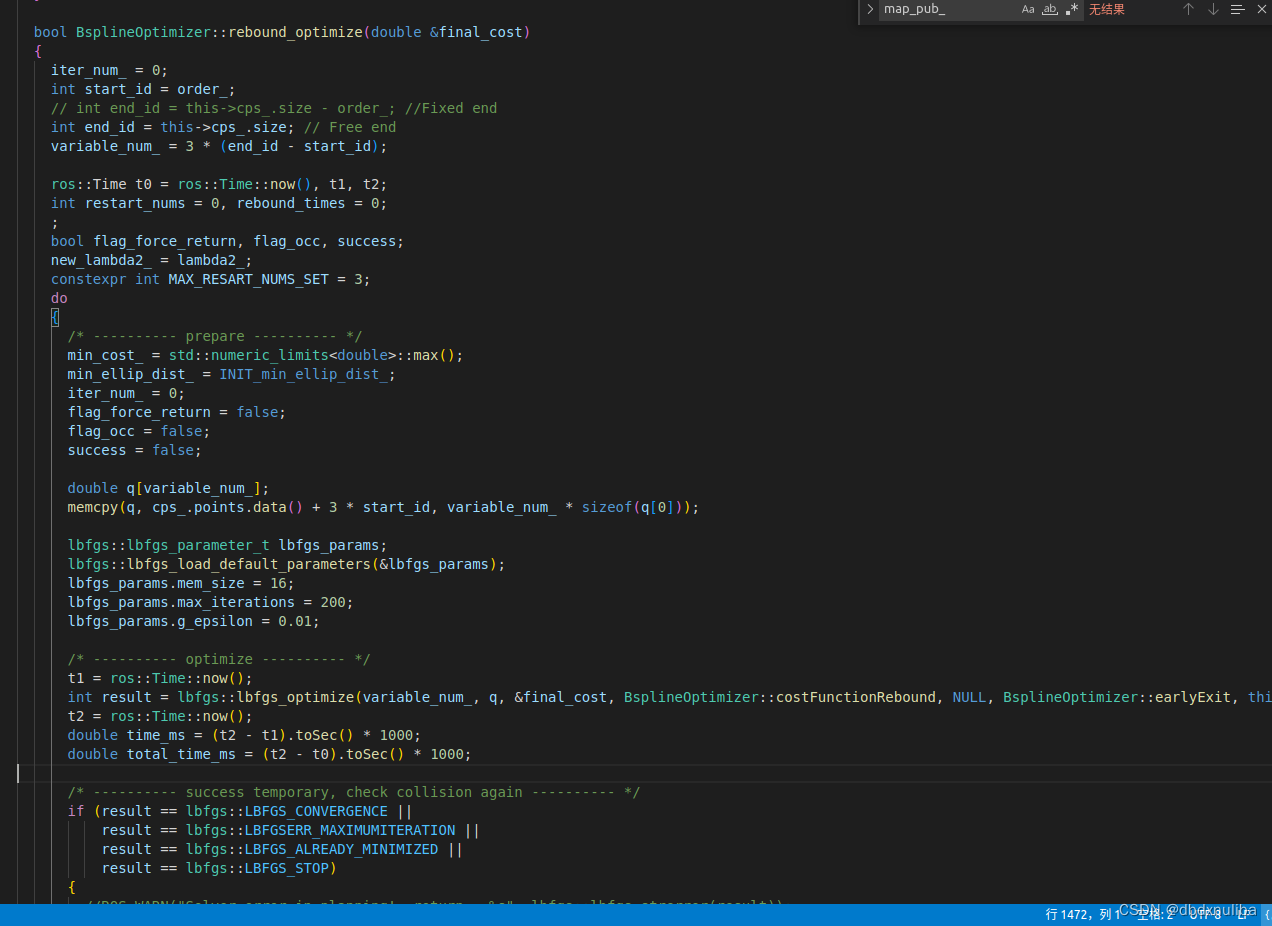
Task: Enable regular expression (.*) search mode
Action: [1070, 10]
